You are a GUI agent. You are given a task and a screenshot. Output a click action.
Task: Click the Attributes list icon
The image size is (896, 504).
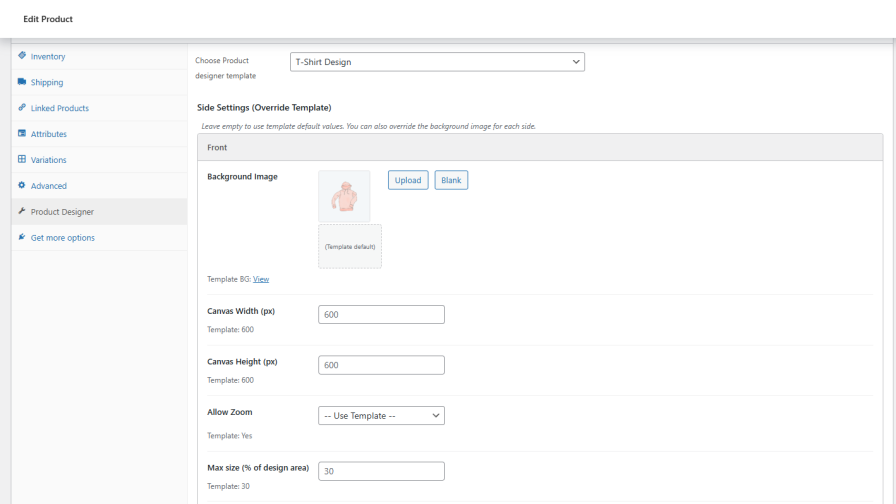point(22,134)
